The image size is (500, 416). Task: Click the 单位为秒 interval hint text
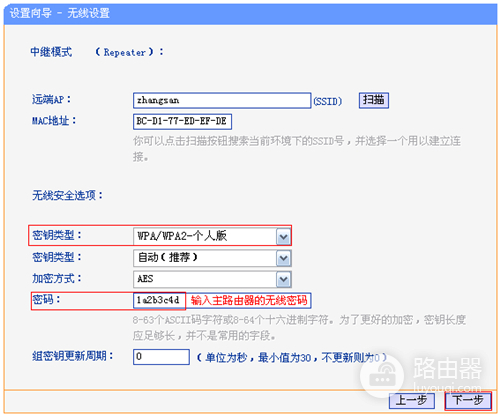click(x=292, y=358)
